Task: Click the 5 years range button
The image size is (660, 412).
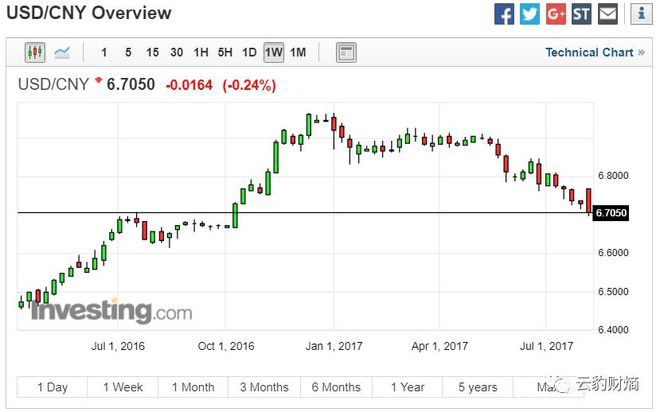Action: click(x=478, y=388)
